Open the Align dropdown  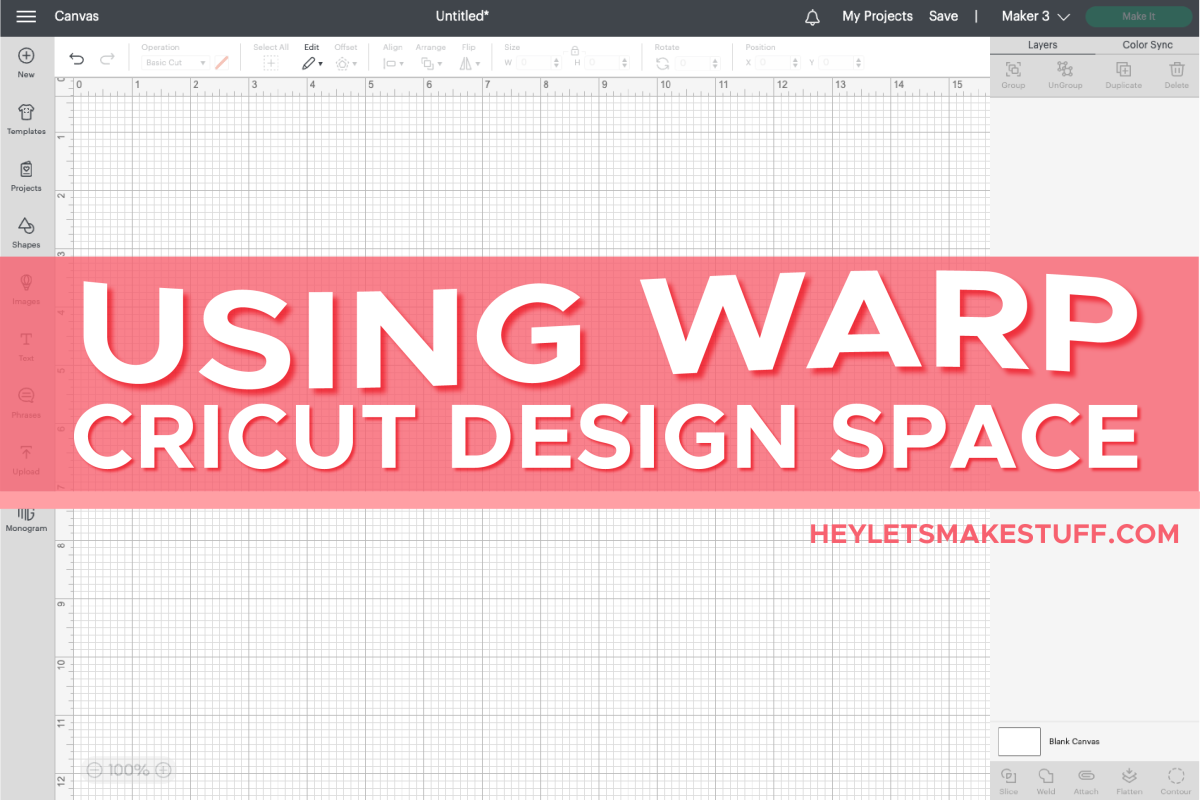point(393,62)
